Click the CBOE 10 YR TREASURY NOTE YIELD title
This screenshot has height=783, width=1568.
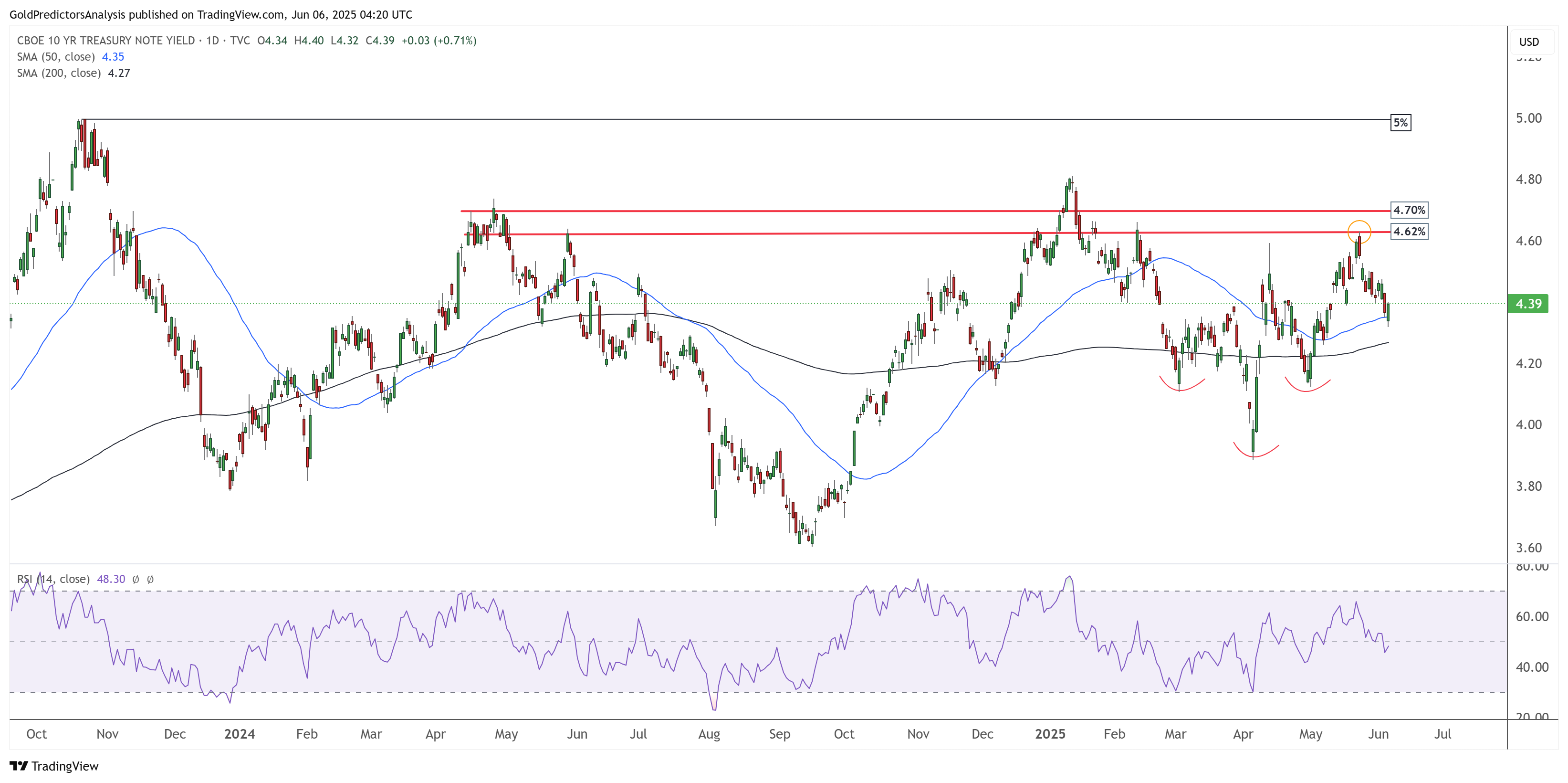point(105,40)
